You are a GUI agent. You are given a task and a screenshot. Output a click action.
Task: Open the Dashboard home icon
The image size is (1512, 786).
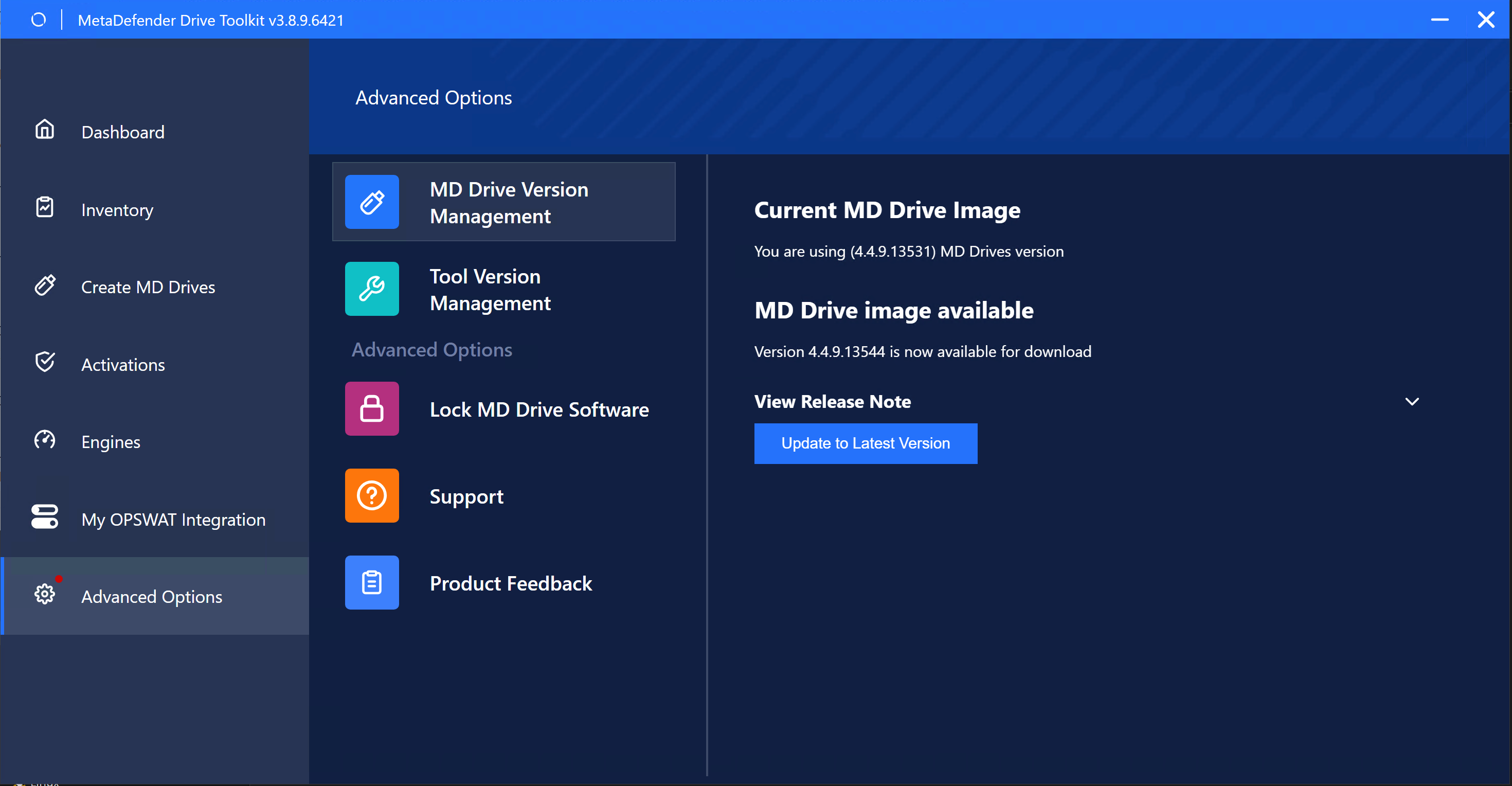[x=45, y=129]
